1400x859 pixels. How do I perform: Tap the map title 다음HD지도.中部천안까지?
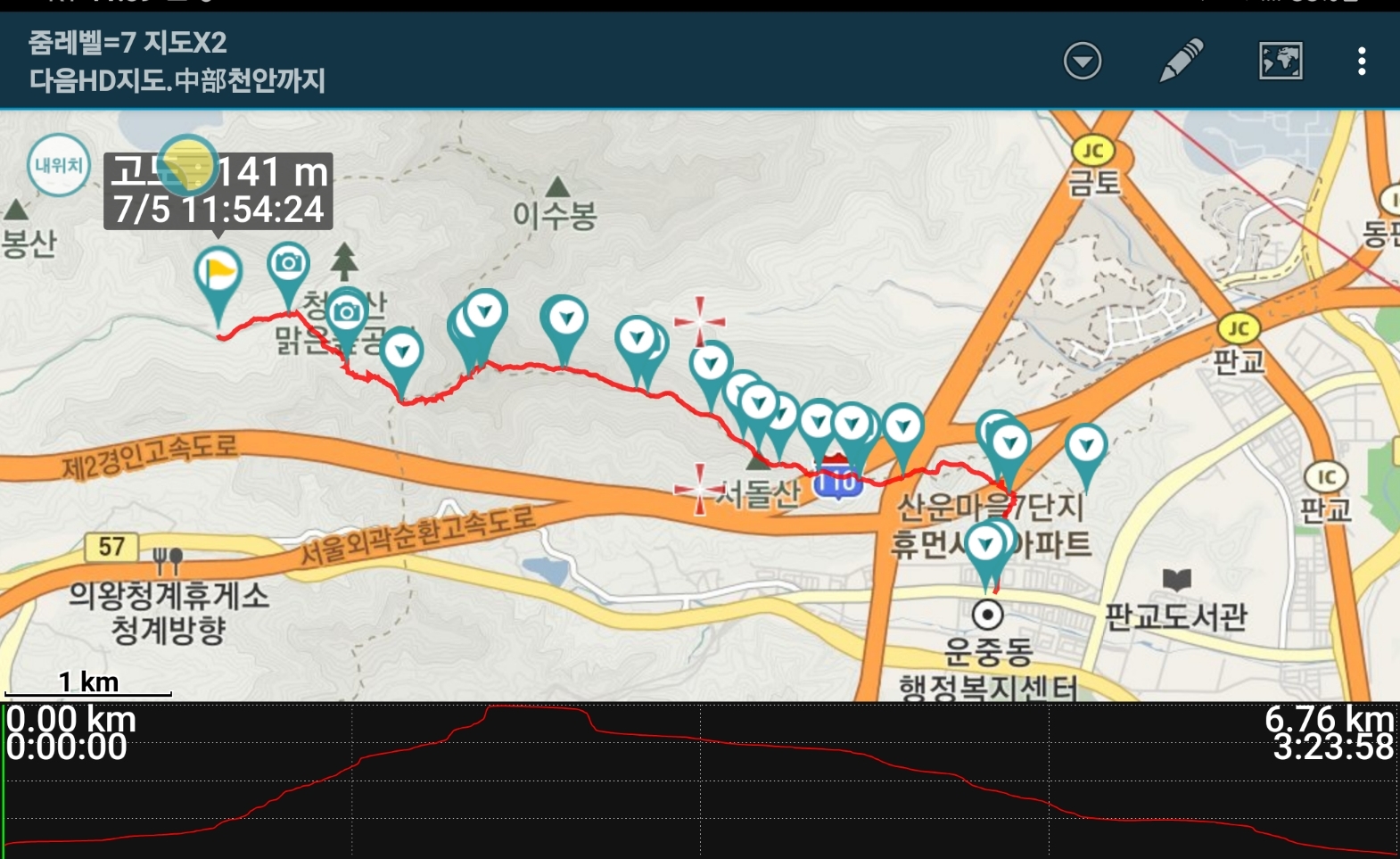177,81
